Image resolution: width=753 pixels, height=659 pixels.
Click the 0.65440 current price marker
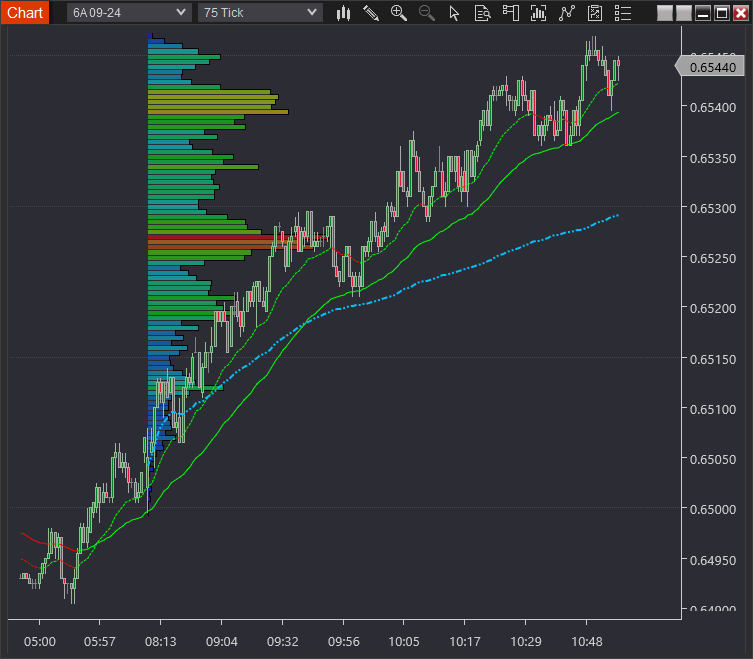pyautogui.click(x=712, y=67)
